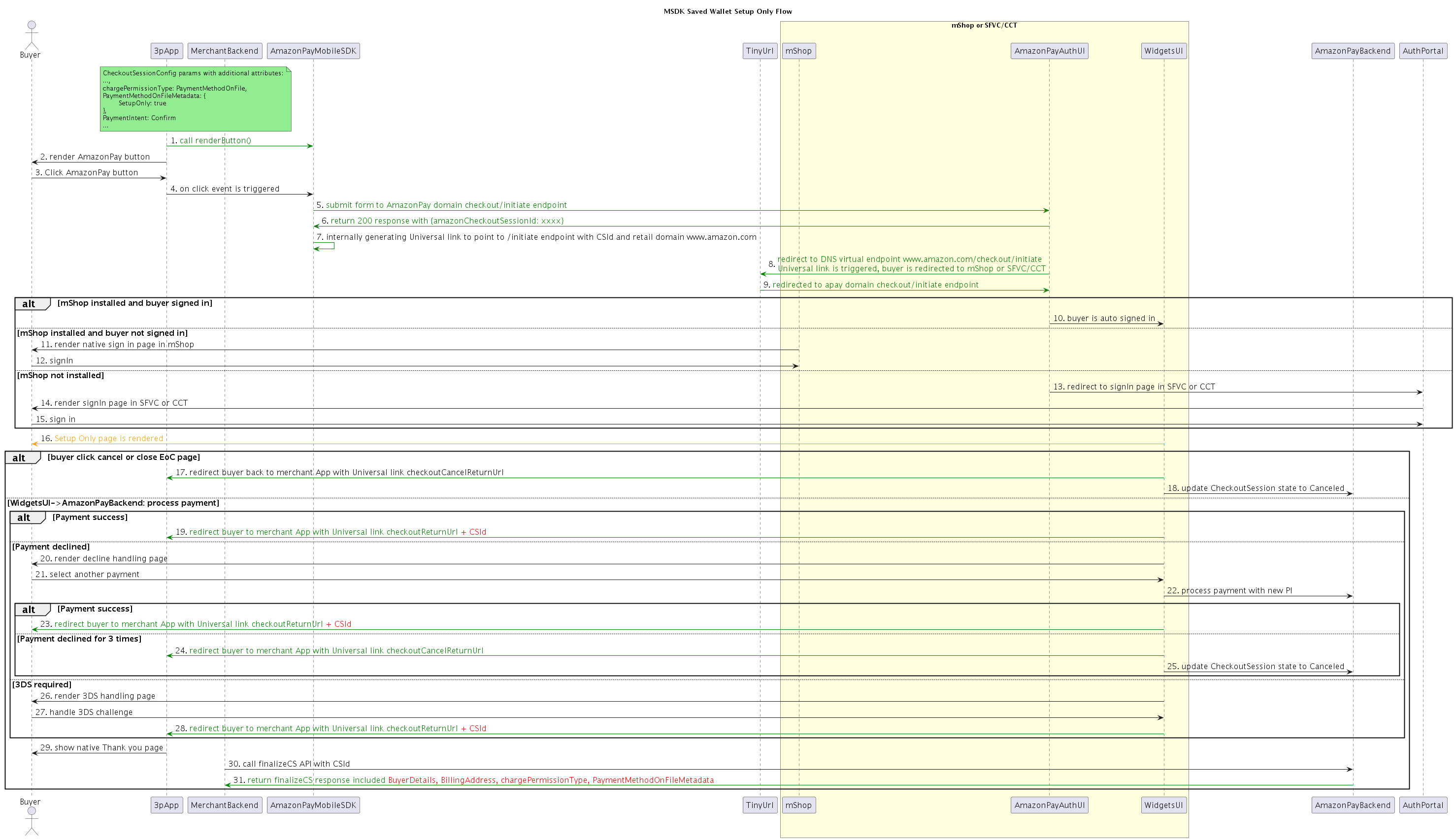Click message '14. render signIn page in SFVC or CCT'
This screenshot has width=1455, height=840.
[x=114, y=403]
